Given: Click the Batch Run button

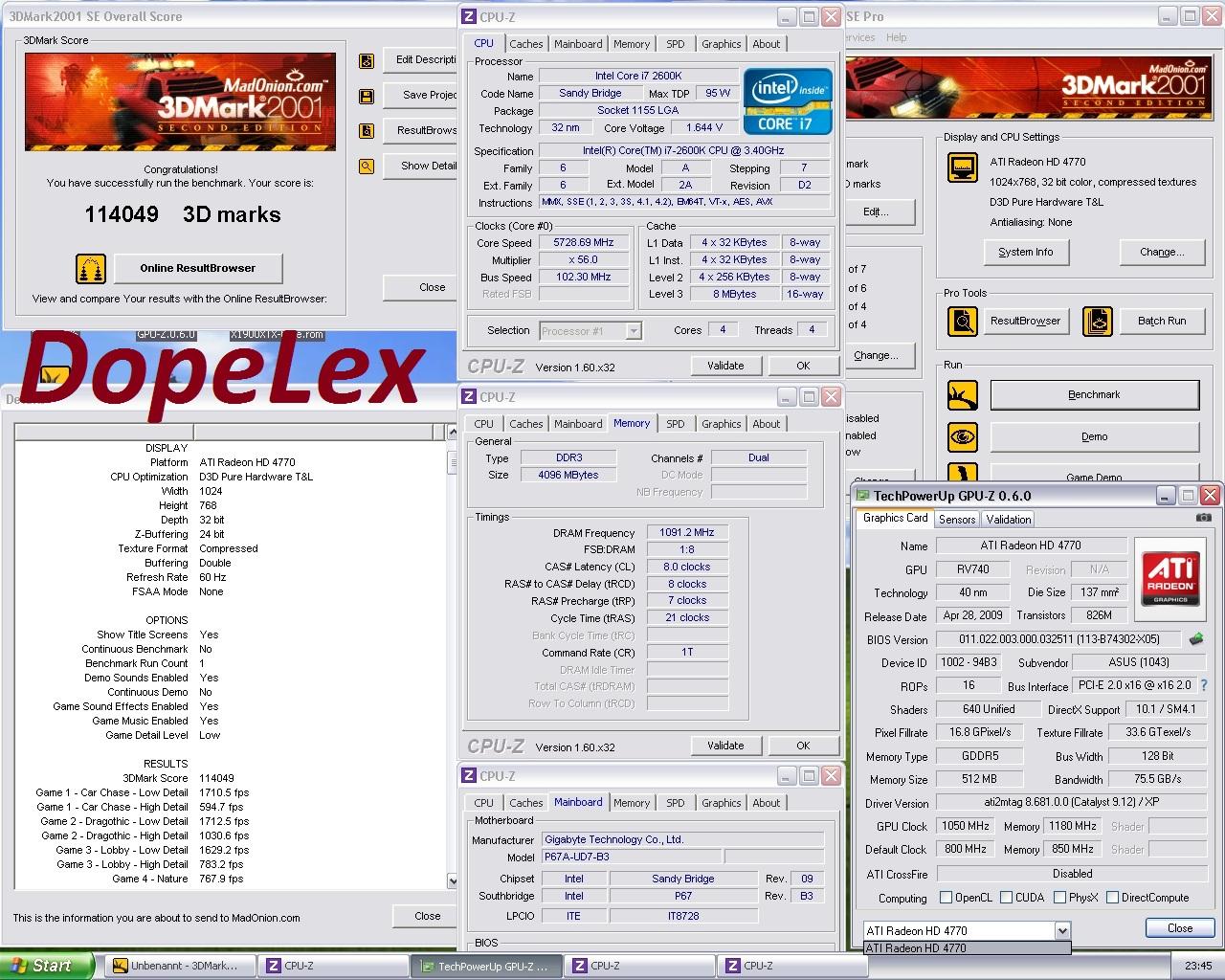Looking at the screenshot, I should click(1162, 322).
